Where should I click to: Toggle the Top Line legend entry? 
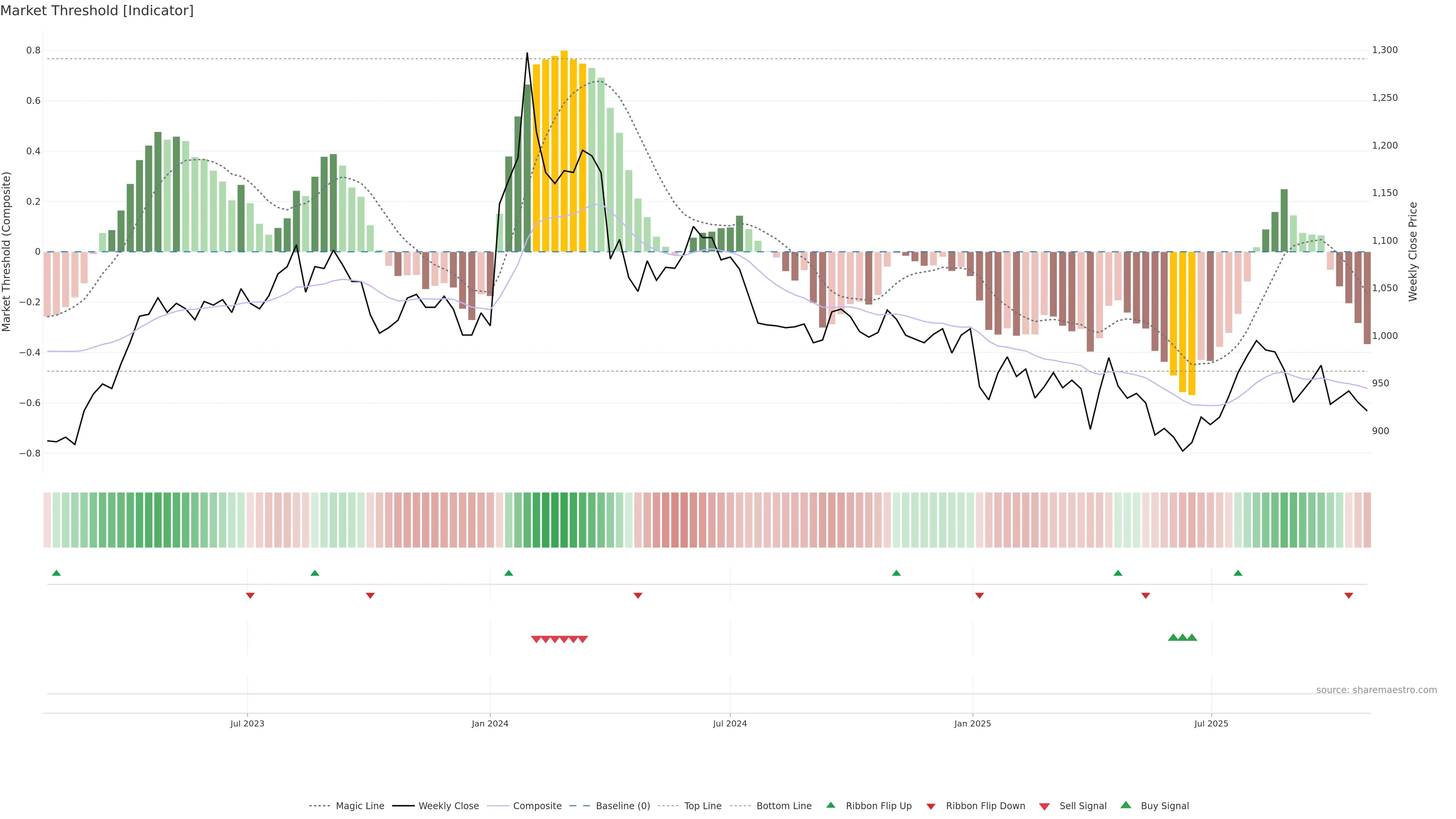coord(703,806)
